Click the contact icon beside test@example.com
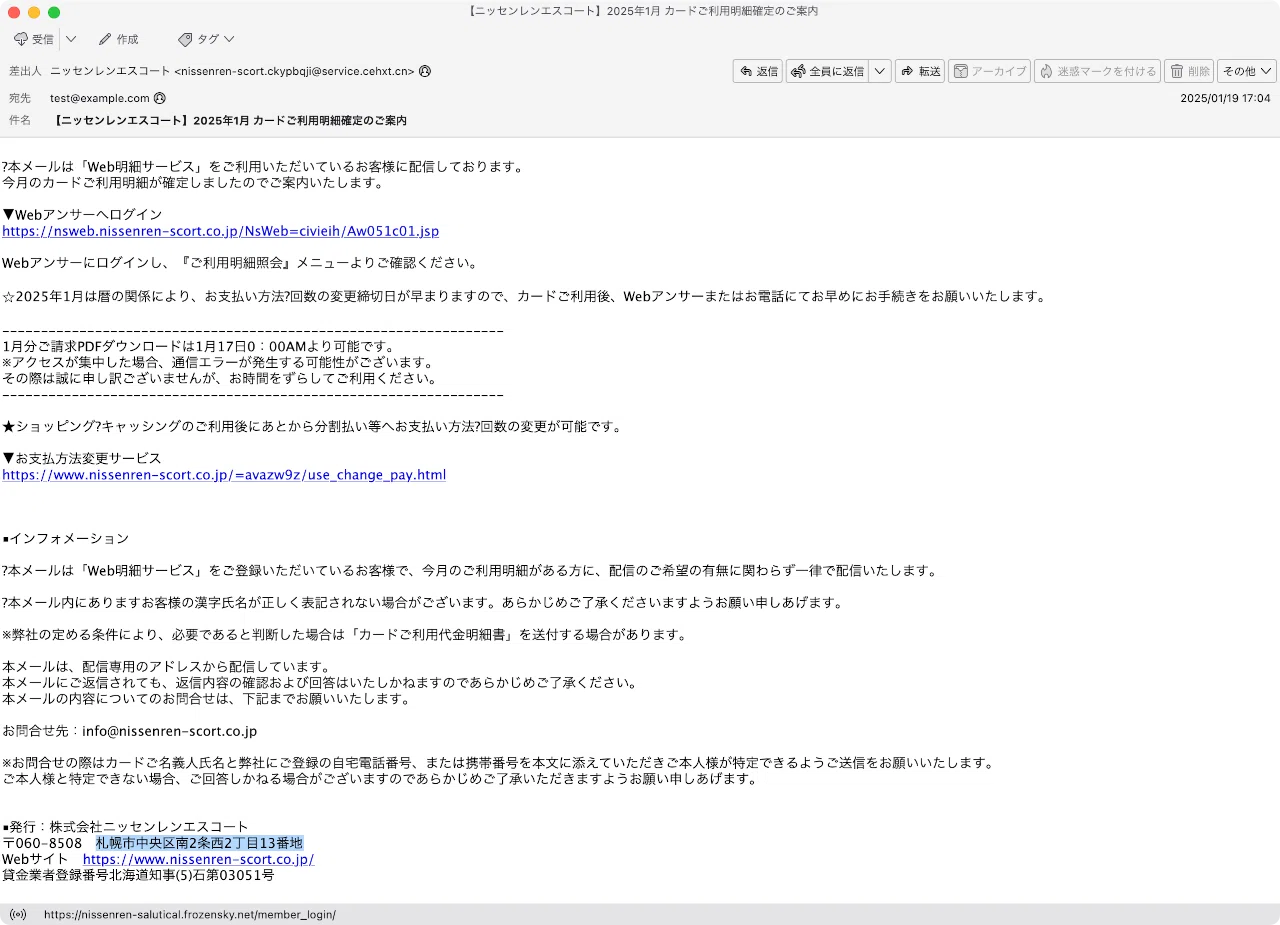1280x925 pixels. (160, 98)
